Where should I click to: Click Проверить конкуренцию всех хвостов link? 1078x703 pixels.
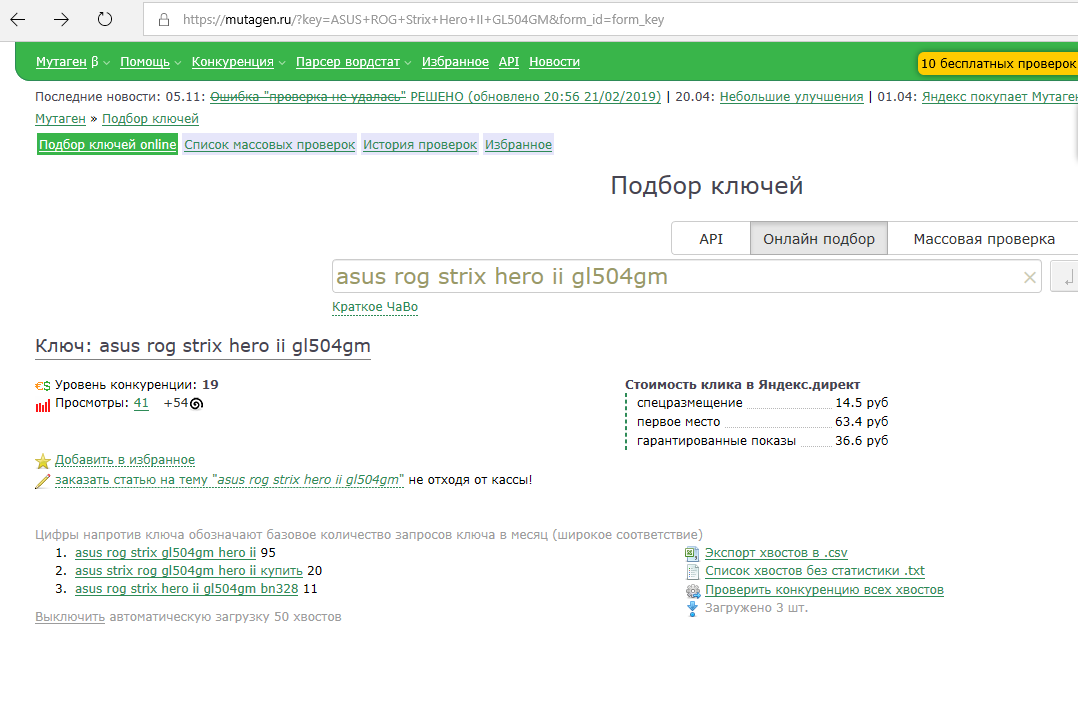pyautogui.click(x=824, y=590)
